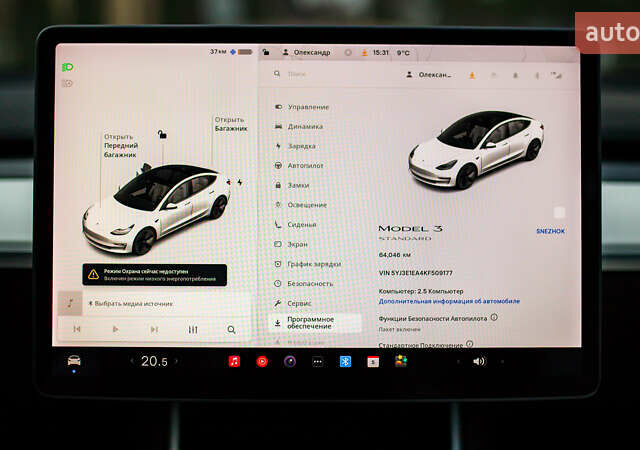Tap the car controls icon in bottom bar
Viewport: 640px width, 450px height.
pyautogui.click(x=74, y=361)
